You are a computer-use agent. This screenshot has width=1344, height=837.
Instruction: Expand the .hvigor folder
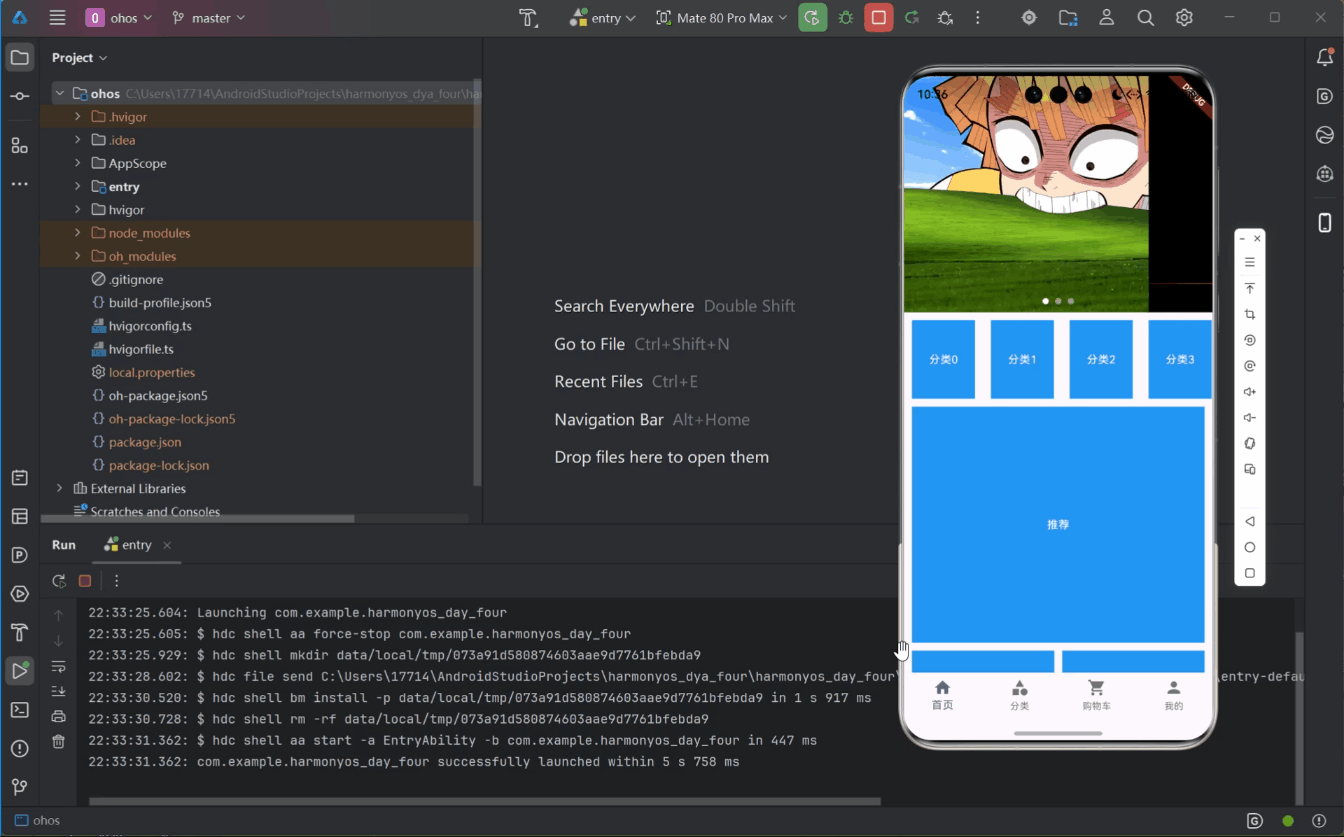78,117
